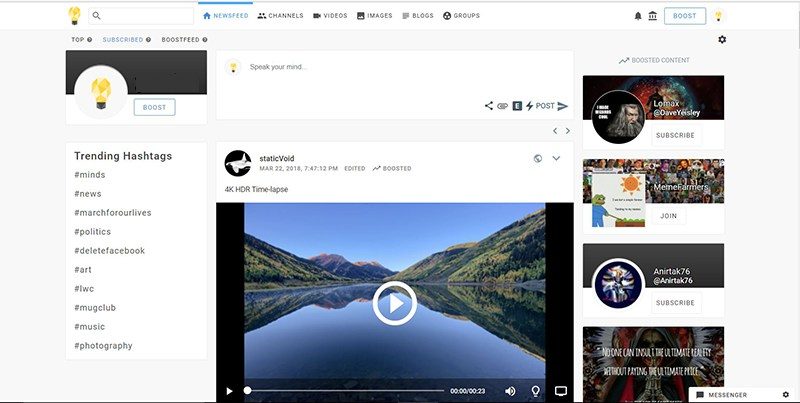The image size is (800, 403).
Task: Click the Minds lightbulb logo in header
Action: [x=74, y=16]
